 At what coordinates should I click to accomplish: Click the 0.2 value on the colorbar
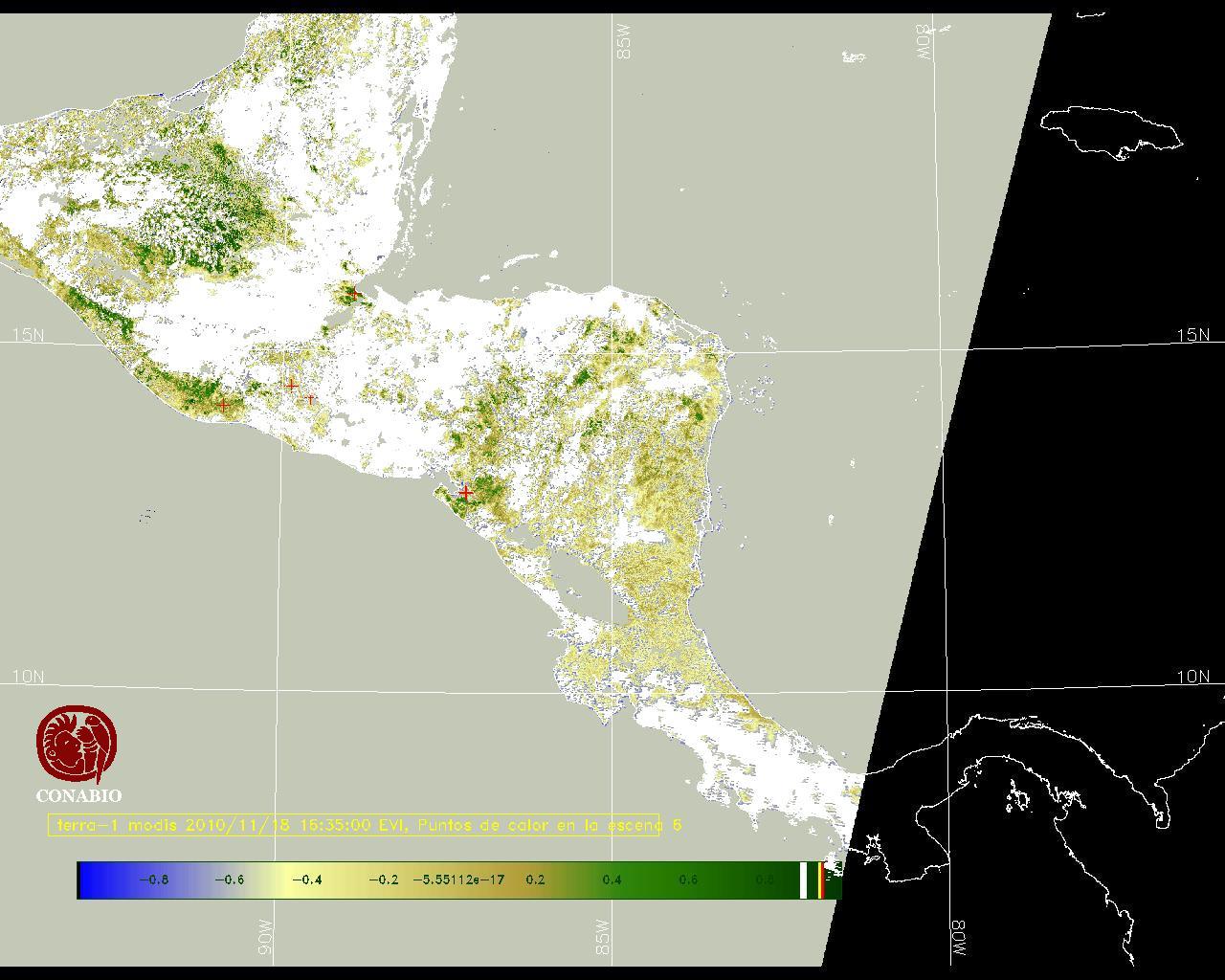535,880
